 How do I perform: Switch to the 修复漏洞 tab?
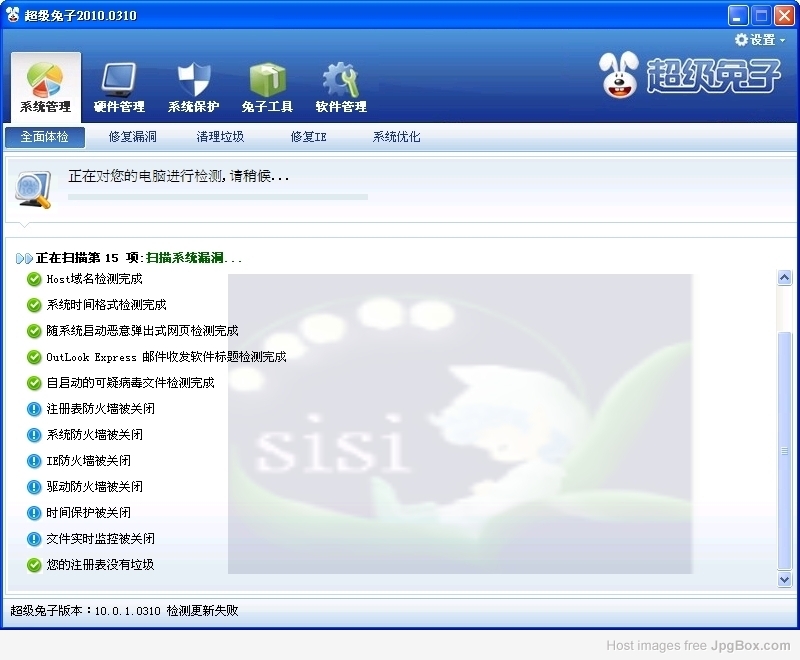pos(132,137)
